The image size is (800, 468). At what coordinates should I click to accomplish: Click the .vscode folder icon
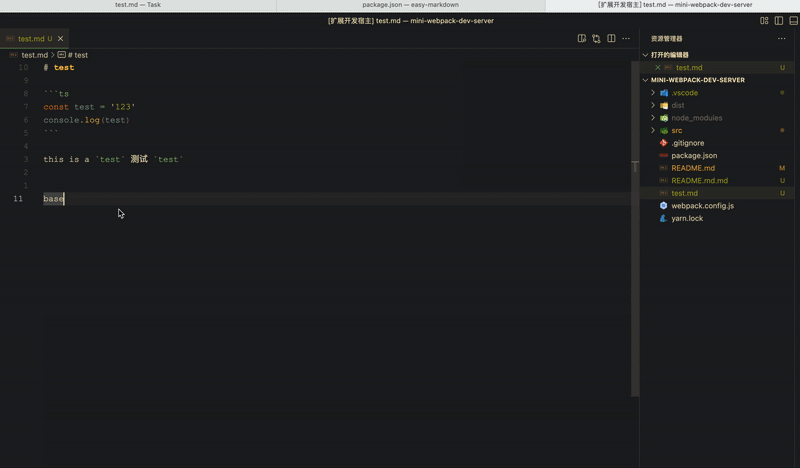pos(664,92)
